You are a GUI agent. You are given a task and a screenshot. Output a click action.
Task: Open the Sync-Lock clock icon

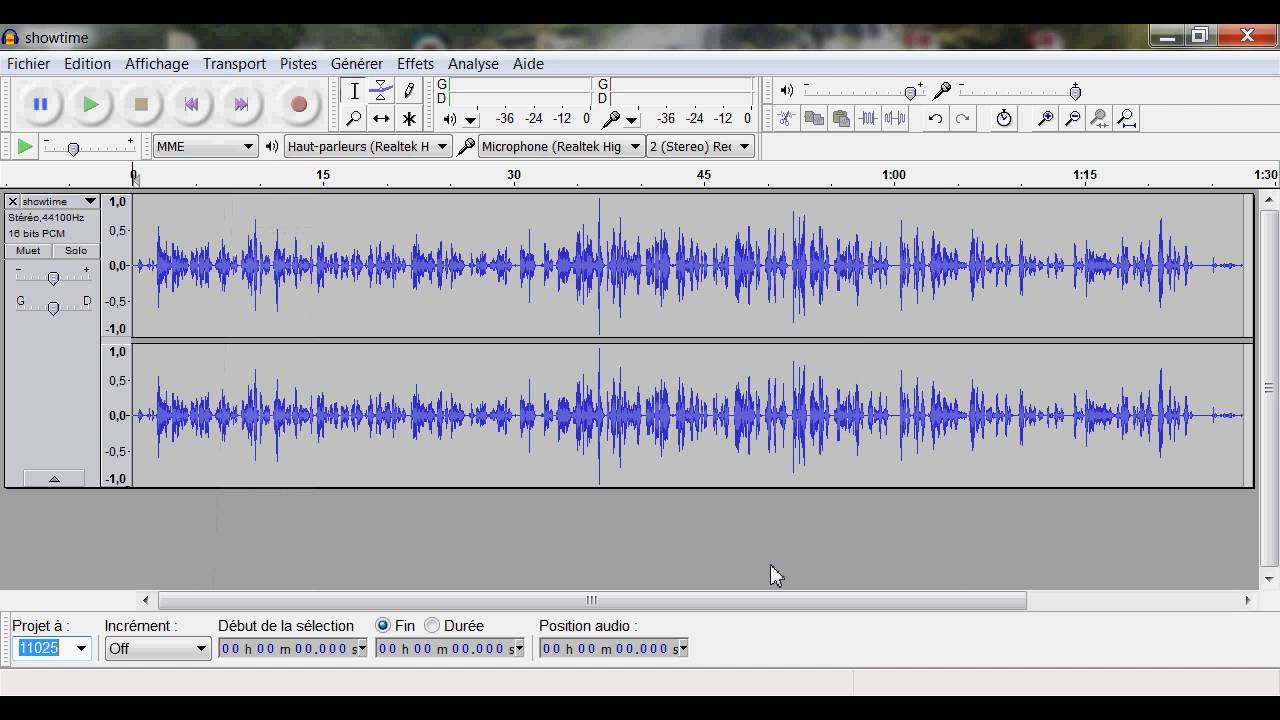[1004, 119]
